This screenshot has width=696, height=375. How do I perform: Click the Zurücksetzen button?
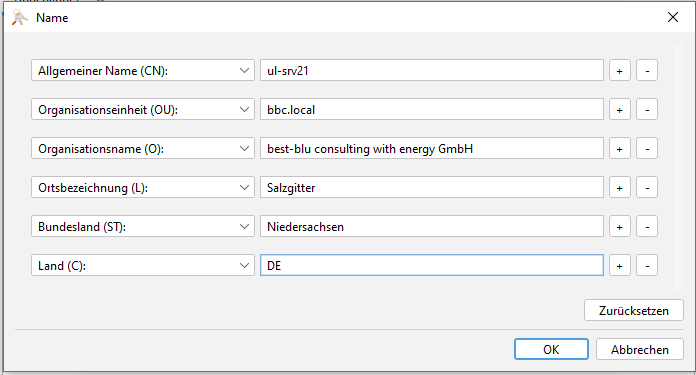[633, 310]
